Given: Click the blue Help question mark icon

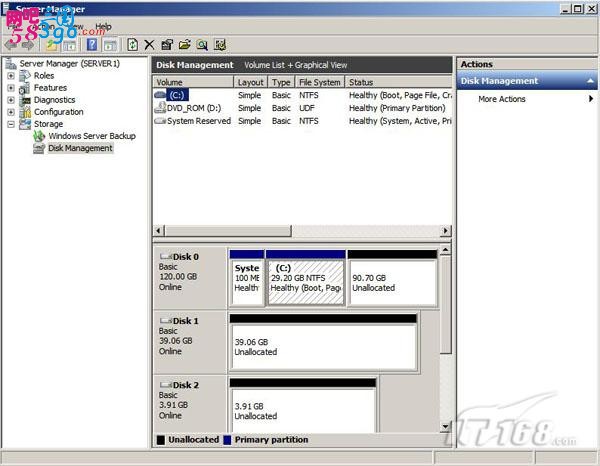Looking at the screenshot, I should point(92,45).
